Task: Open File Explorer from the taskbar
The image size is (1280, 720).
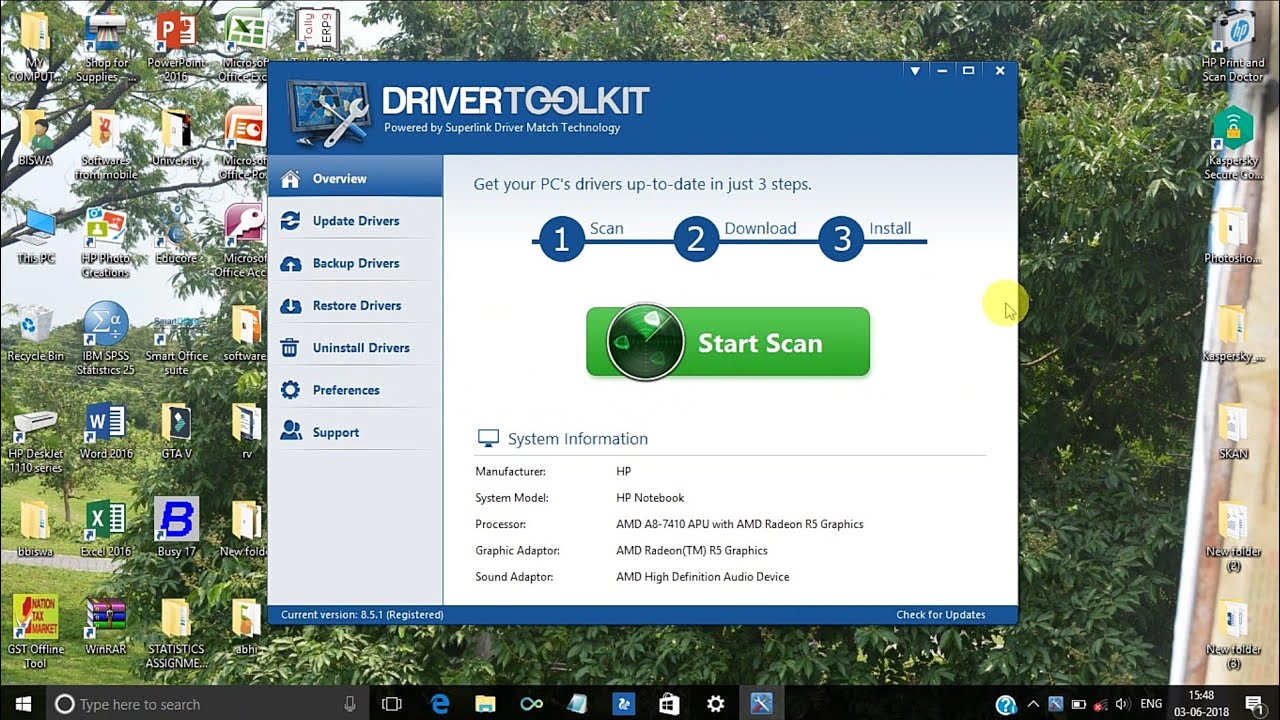Action: tap(485, 704)
